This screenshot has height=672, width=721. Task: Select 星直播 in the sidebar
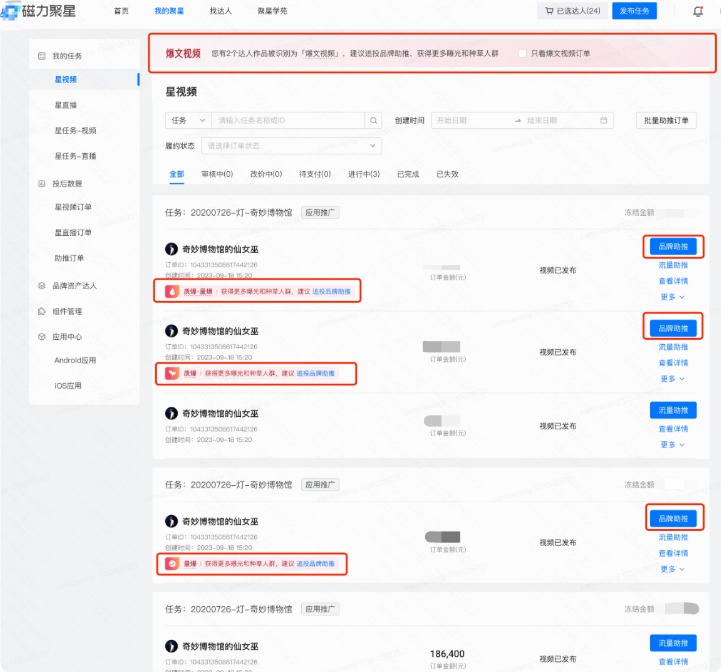pos(68,104)
